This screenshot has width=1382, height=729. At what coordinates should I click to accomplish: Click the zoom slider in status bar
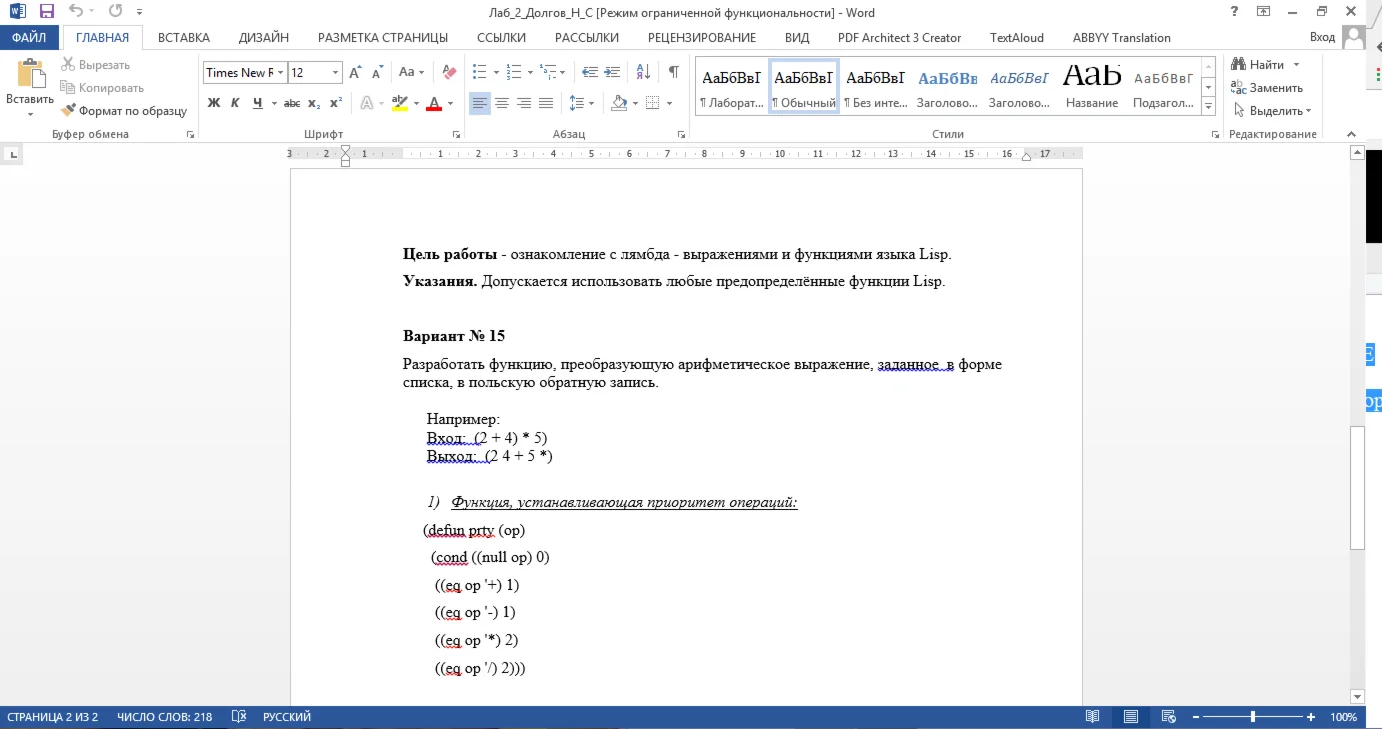[x=1252, y=717]
